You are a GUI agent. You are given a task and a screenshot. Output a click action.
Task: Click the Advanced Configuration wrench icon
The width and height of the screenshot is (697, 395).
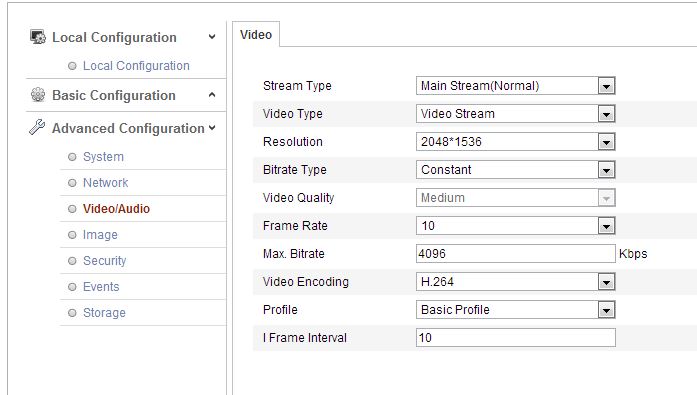37,128
